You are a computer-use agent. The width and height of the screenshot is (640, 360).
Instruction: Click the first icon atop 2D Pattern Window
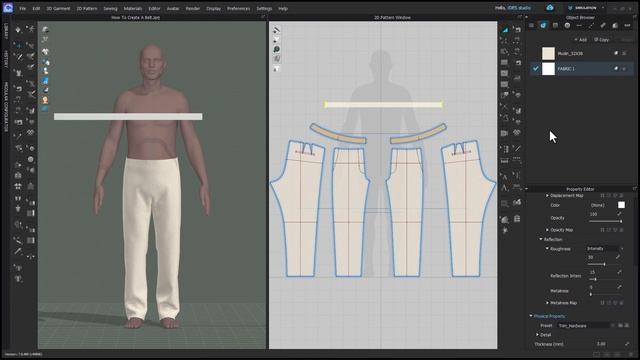pyautogui.click(x=276, y=30)
